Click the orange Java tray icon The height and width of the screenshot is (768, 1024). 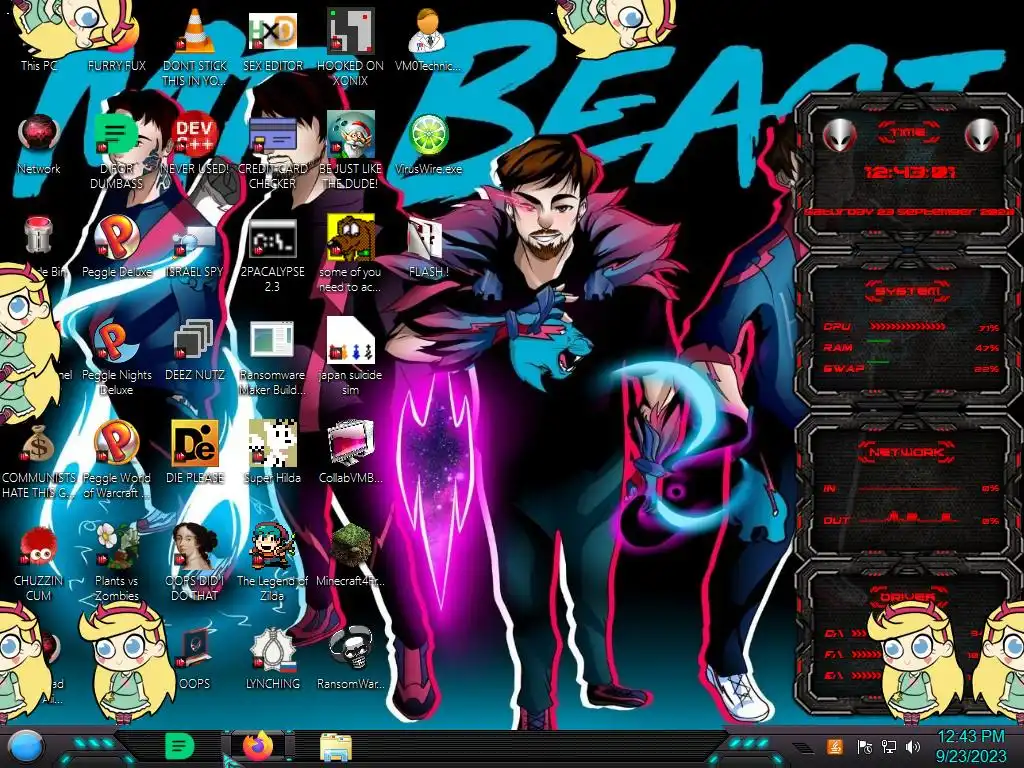835,746
